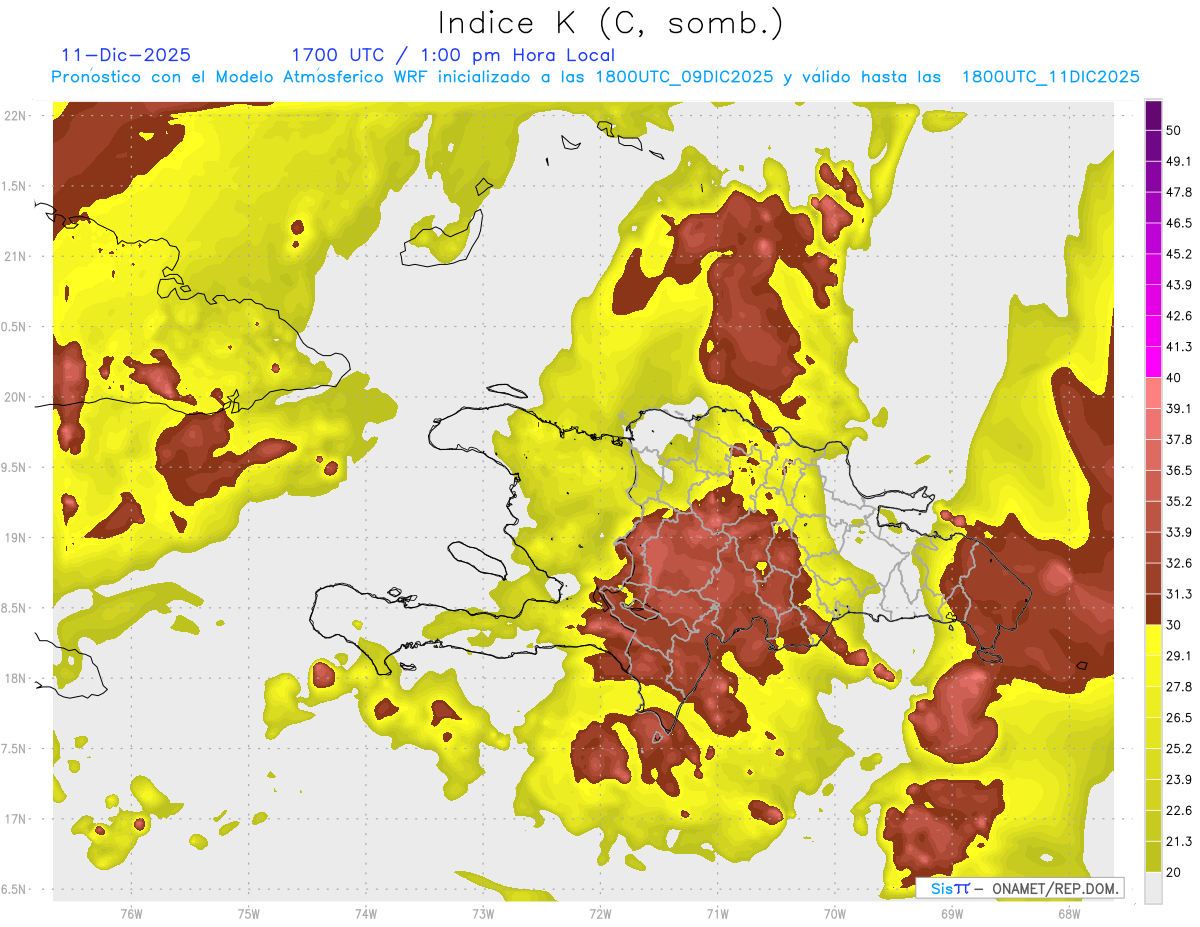The width and height of the screenshot is (1200, 927).
Task: Pick the color scale value 31.3
Action: click(1179, 594)
